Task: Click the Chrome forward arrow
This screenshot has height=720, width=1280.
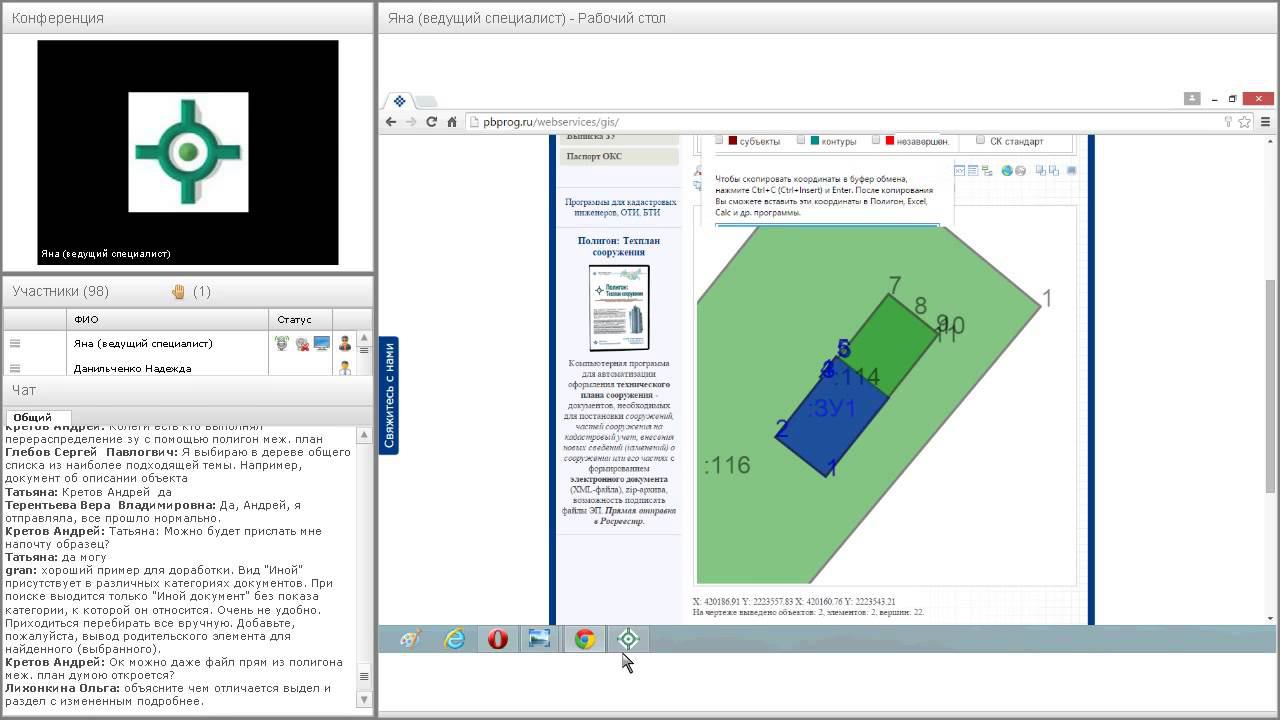Action: click(x=411, y=122)
